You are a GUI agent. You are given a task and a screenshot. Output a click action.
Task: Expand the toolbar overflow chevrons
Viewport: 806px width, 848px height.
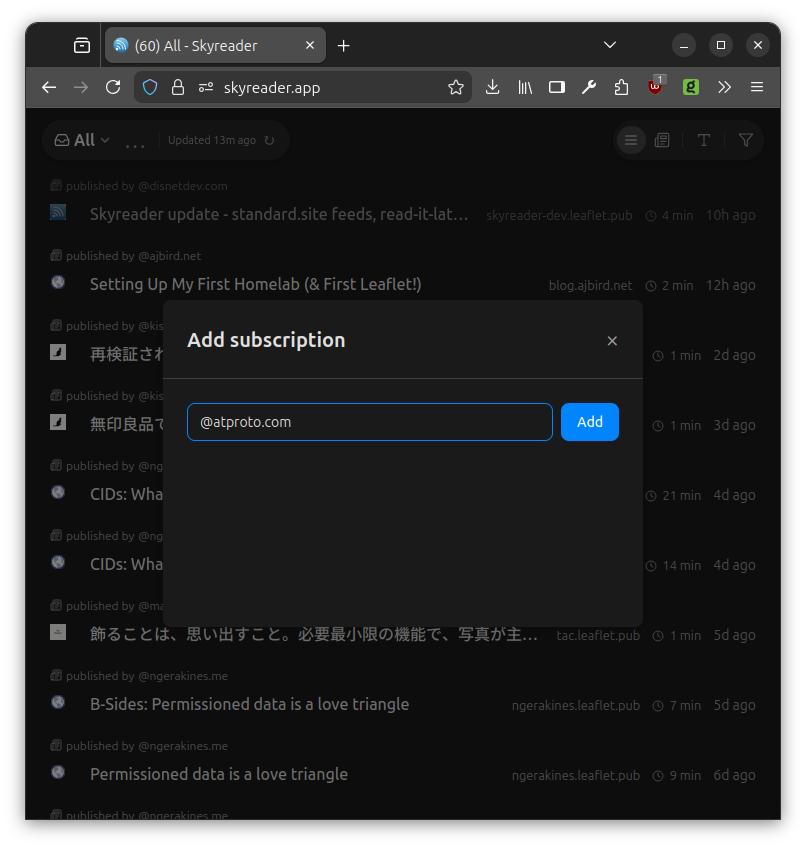click(x=725, y=88)
